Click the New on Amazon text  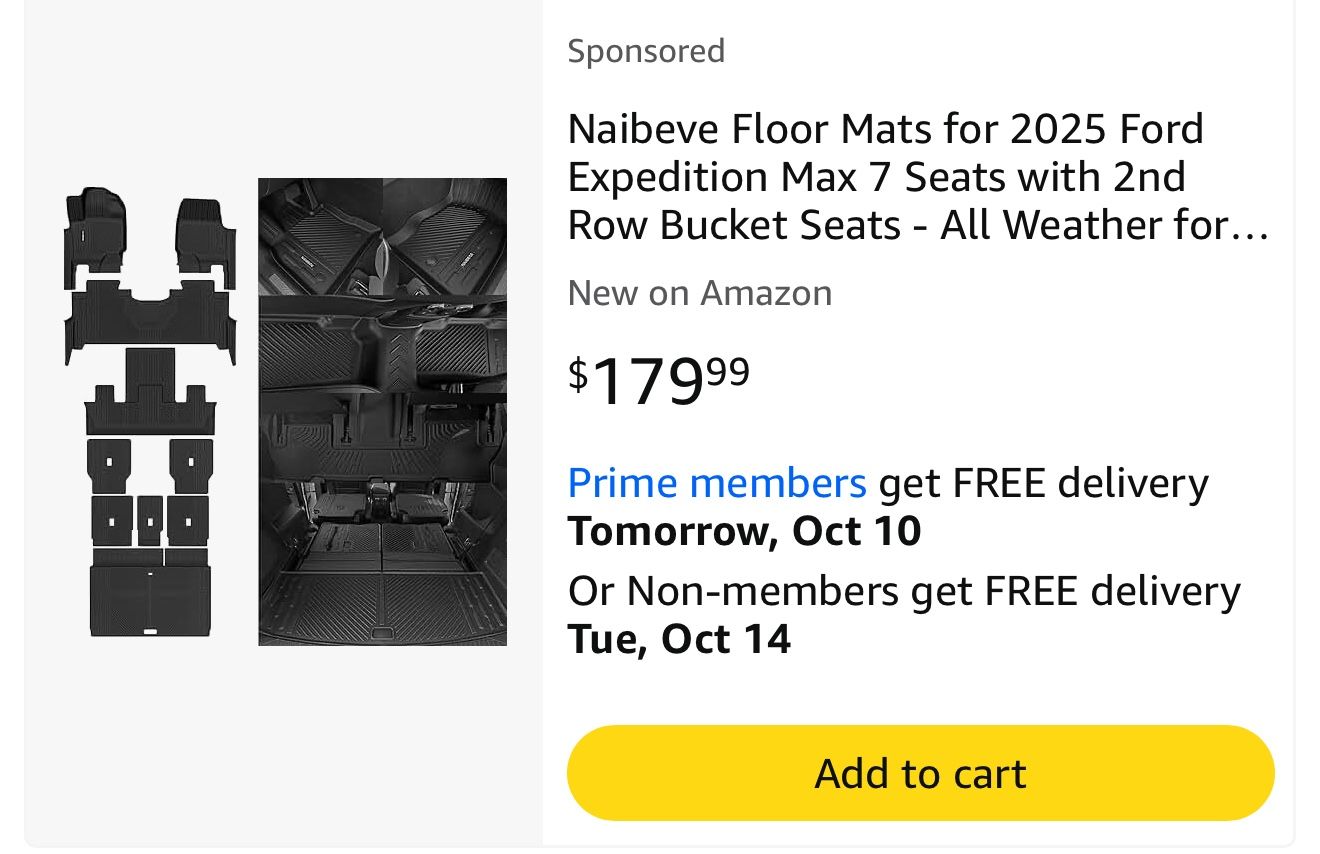coord(699,293)
